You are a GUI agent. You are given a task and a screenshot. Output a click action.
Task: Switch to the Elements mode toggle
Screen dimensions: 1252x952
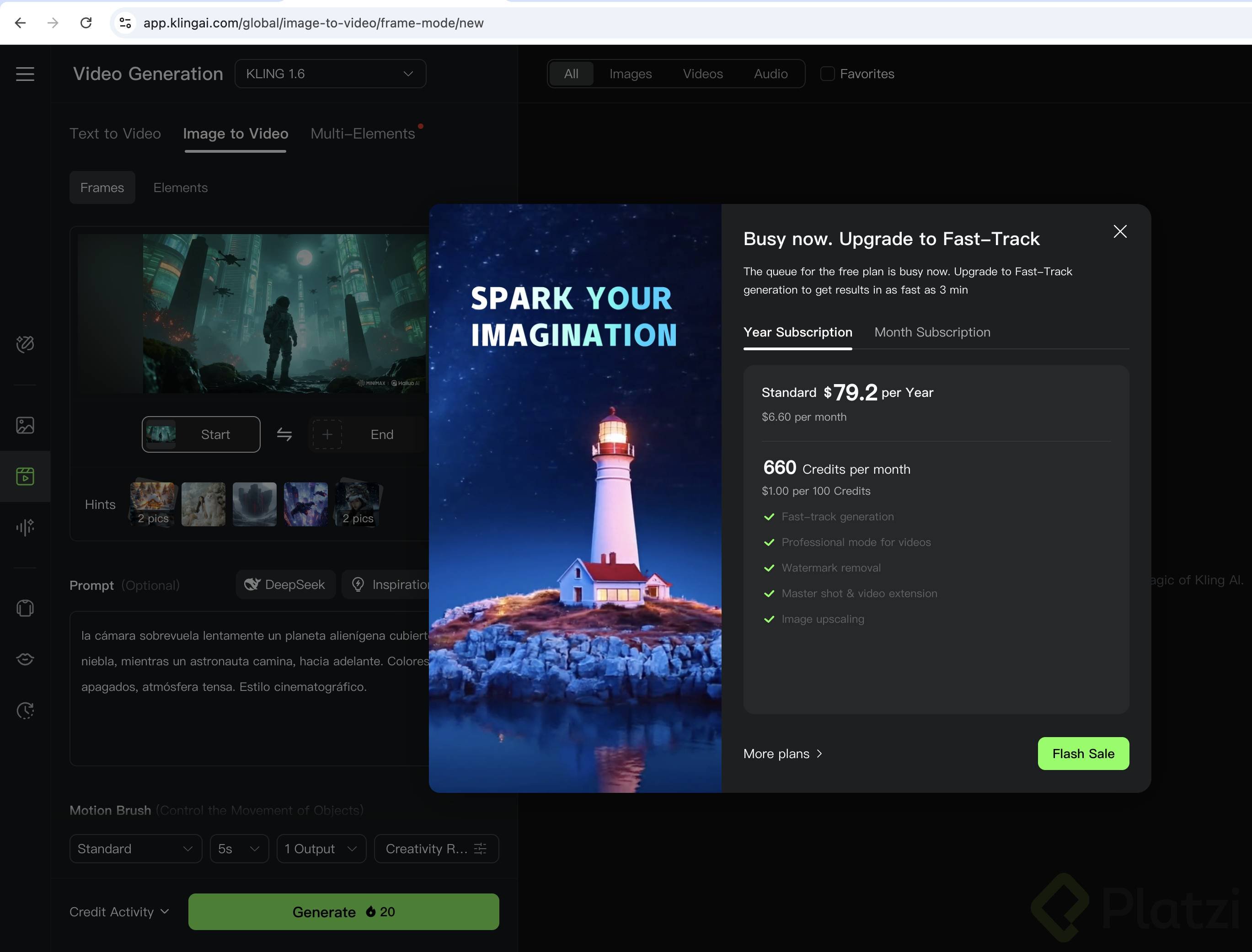tap(180, 187)
